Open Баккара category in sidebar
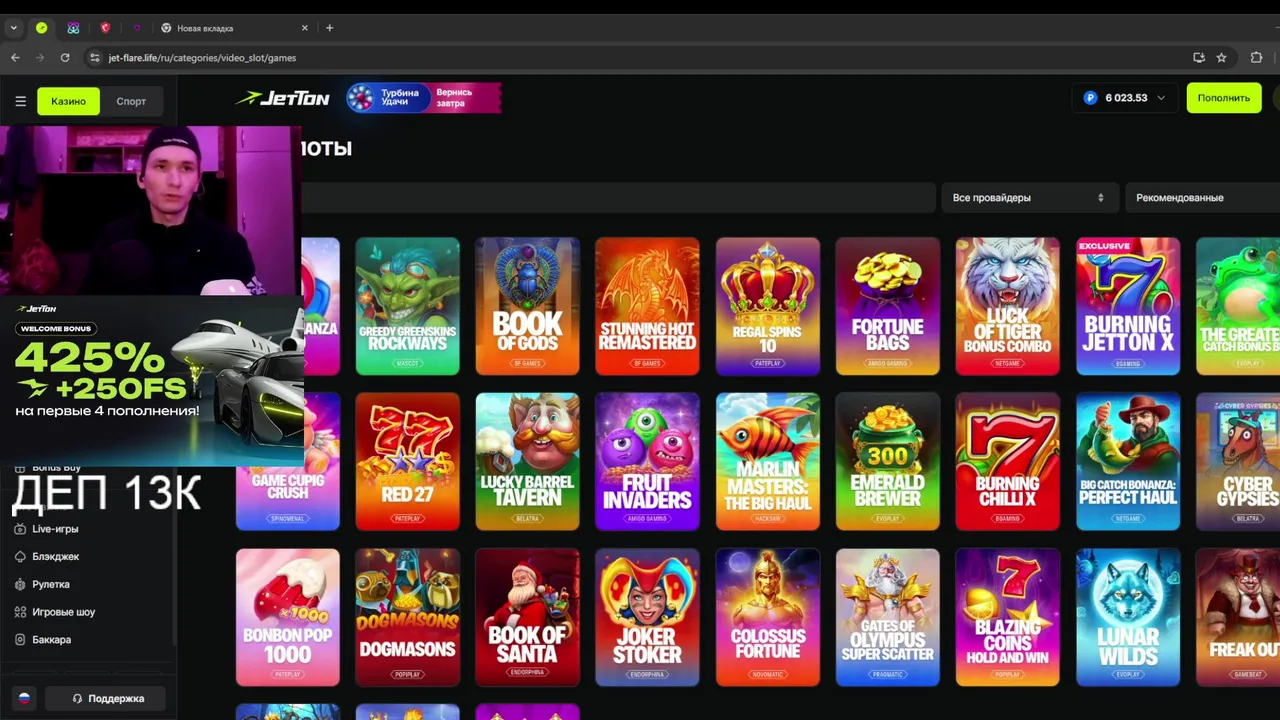The width and height of the screenshot is (1280, 720). pyautogui.click(x=51, y=639)
